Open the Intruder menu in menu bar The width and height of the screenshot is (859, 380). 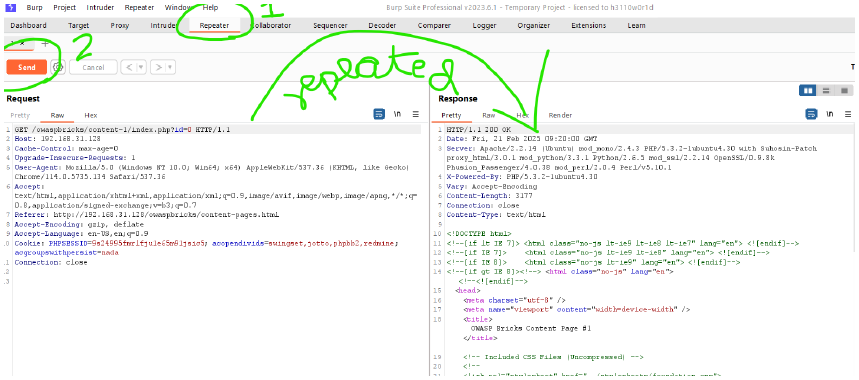click(100, 8)
